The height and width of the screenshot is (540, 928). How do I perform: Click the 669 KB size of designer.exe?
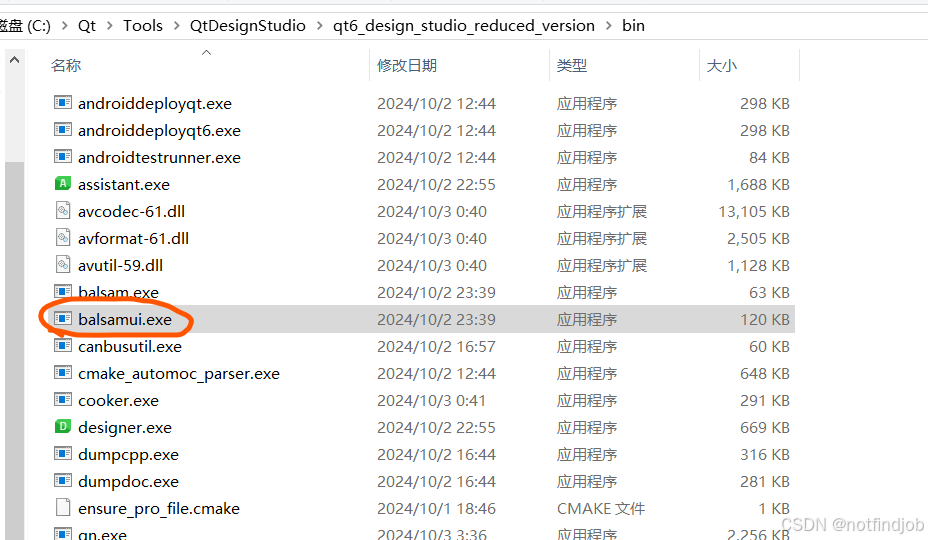pos(765,428)
